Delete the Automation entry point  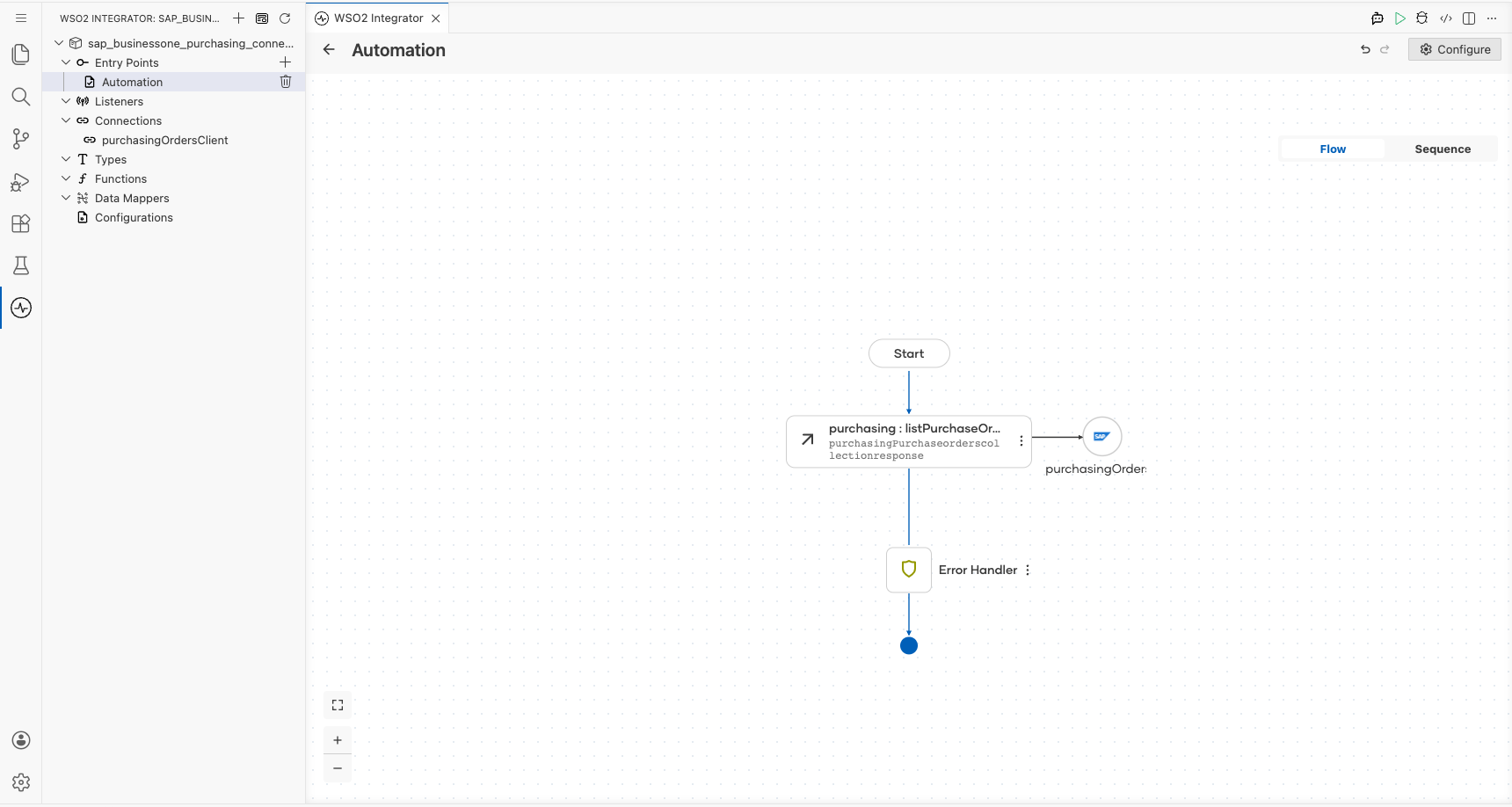point(286,82)
